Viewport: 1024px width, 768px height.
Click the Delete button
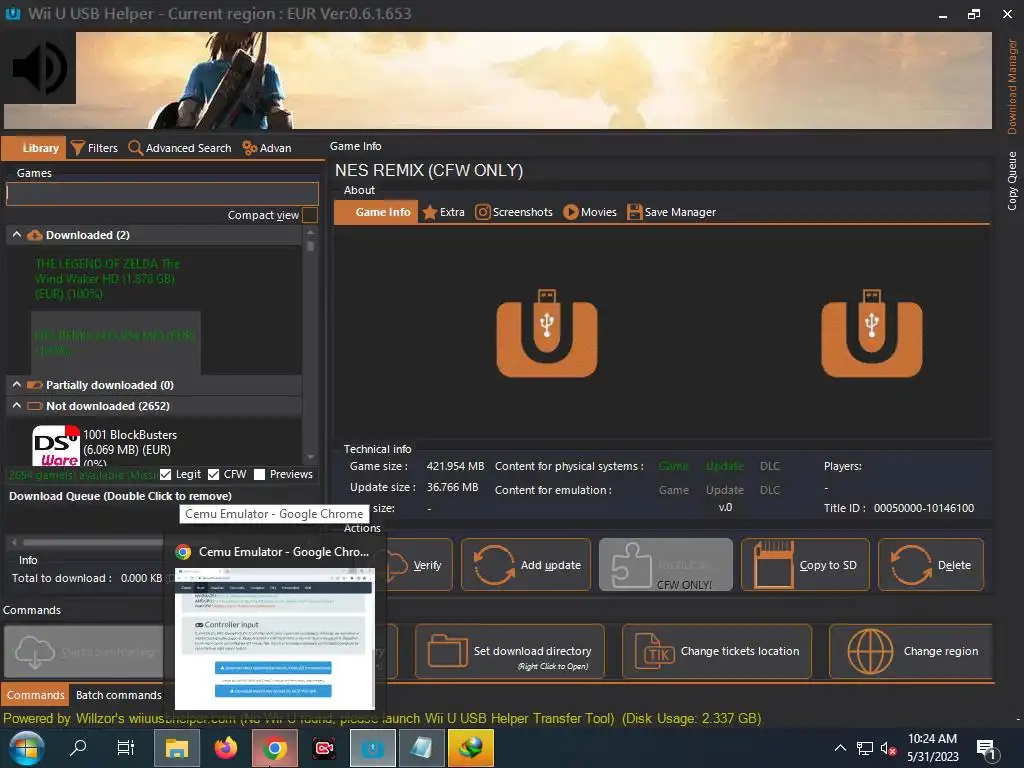(931, 565)
